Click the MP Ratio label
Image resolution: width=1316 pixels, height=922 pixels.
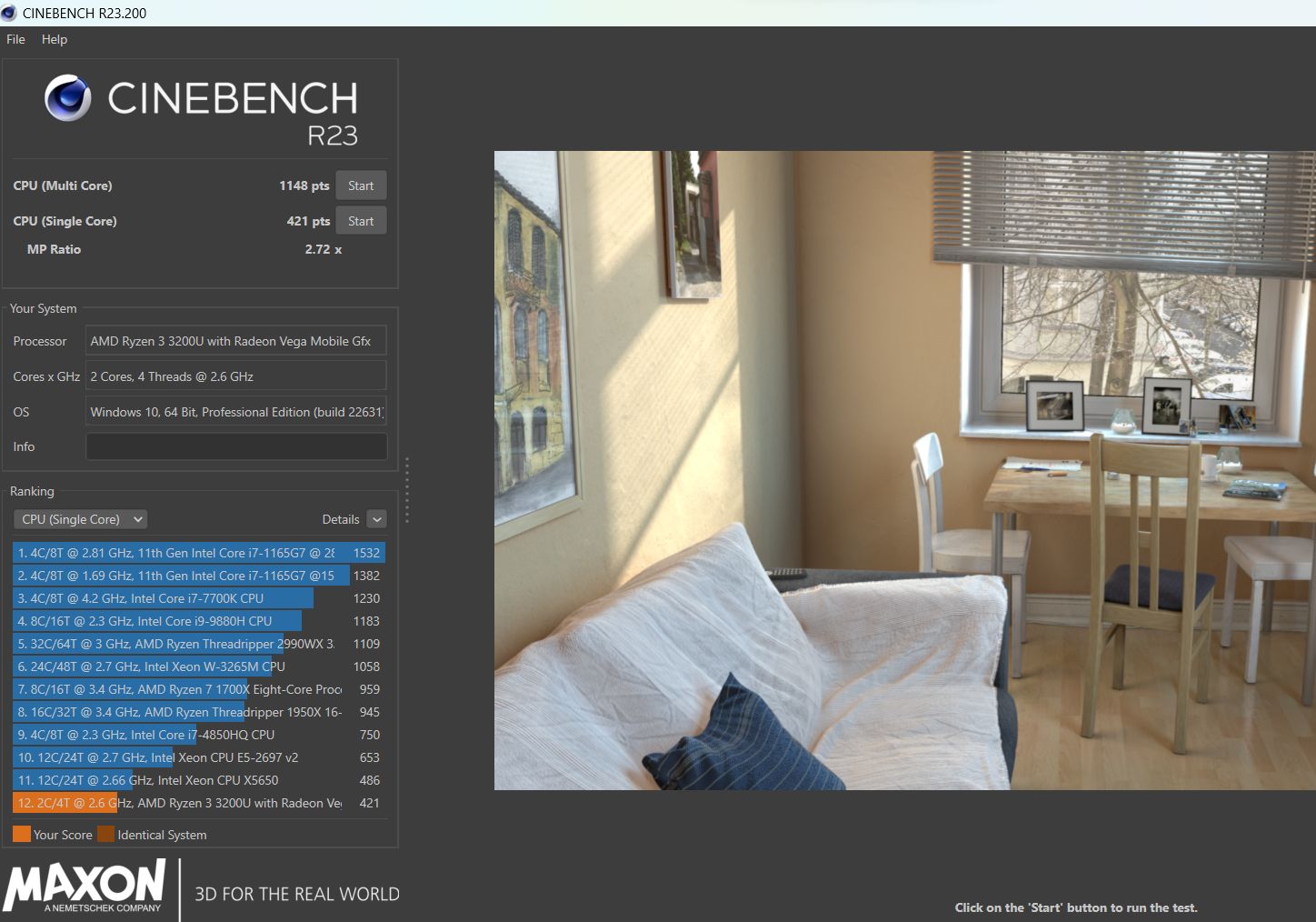[x=54, y=249]
